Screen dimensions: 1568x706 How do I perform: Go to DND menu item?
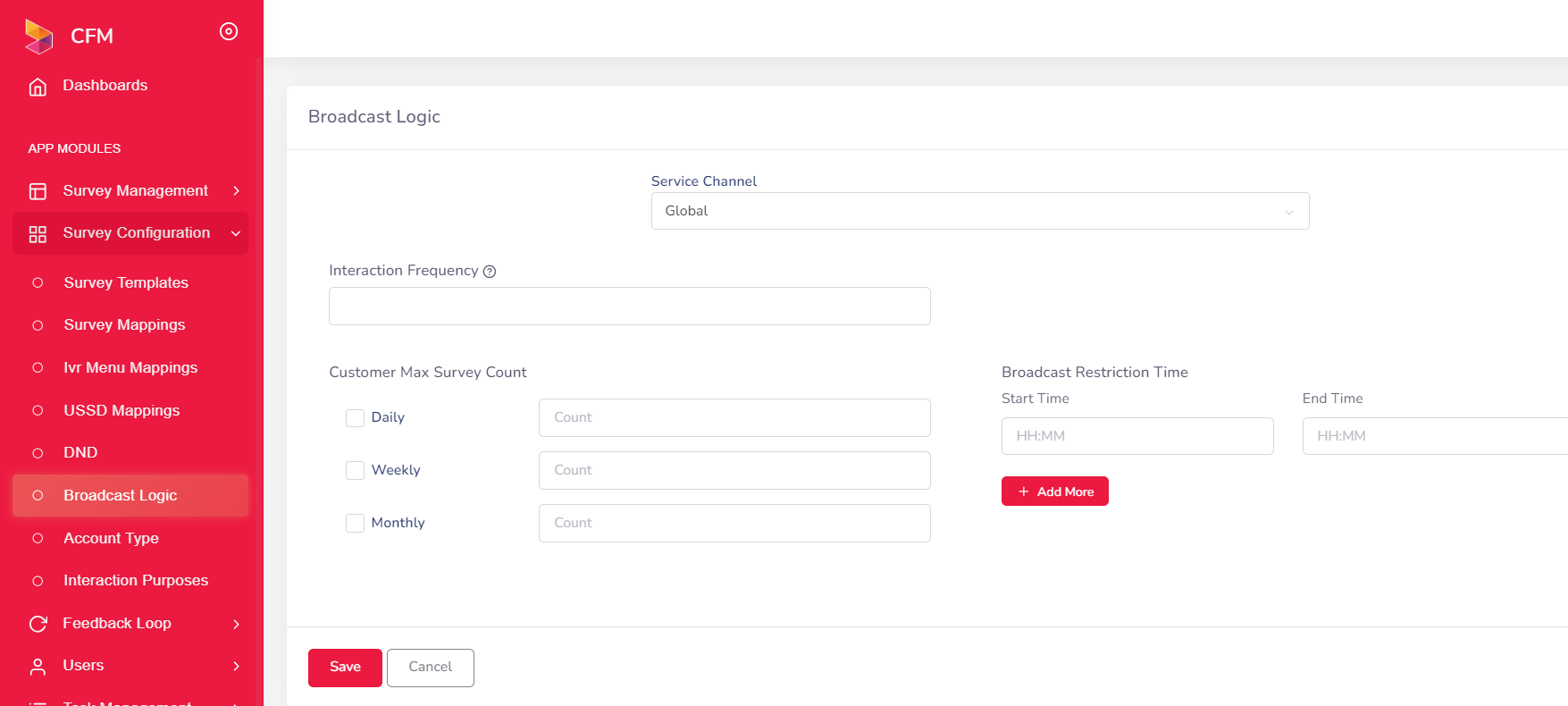click(x=80, y=452)
